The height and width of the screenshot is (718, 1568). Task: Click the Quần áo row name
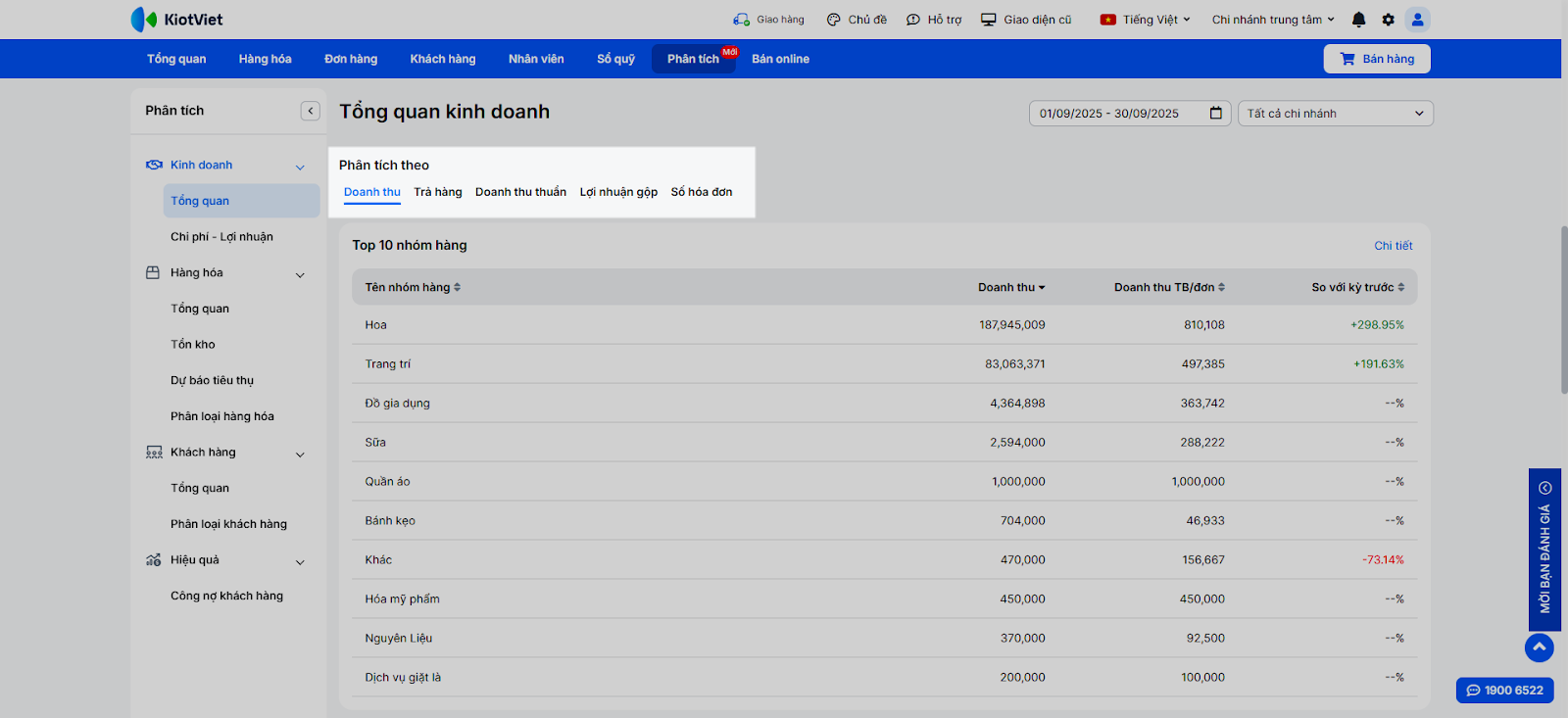(388, 482)
